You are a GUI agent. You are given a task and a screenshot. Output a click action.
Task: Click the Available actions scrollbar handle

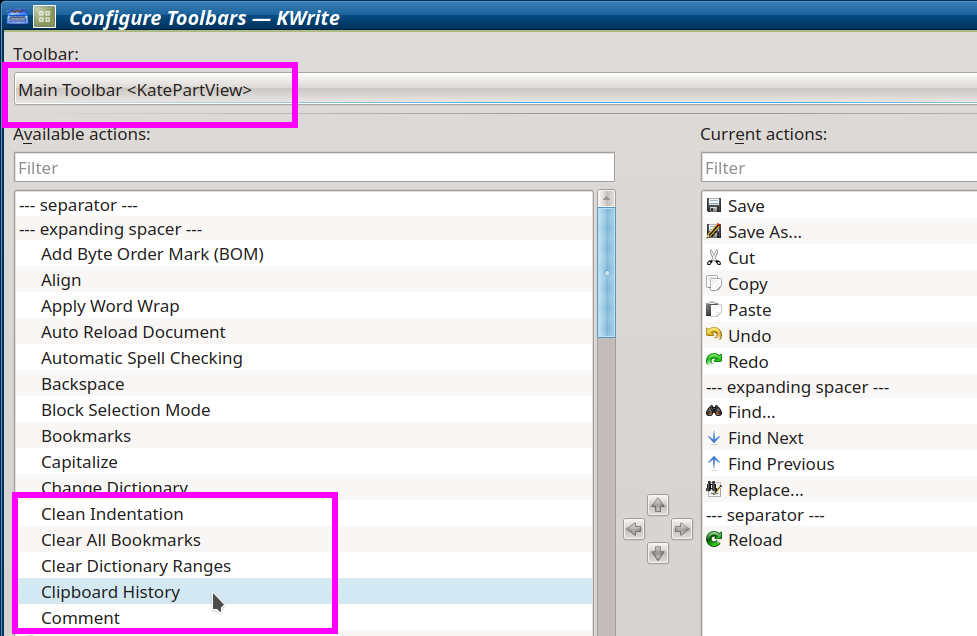point(606,273)
